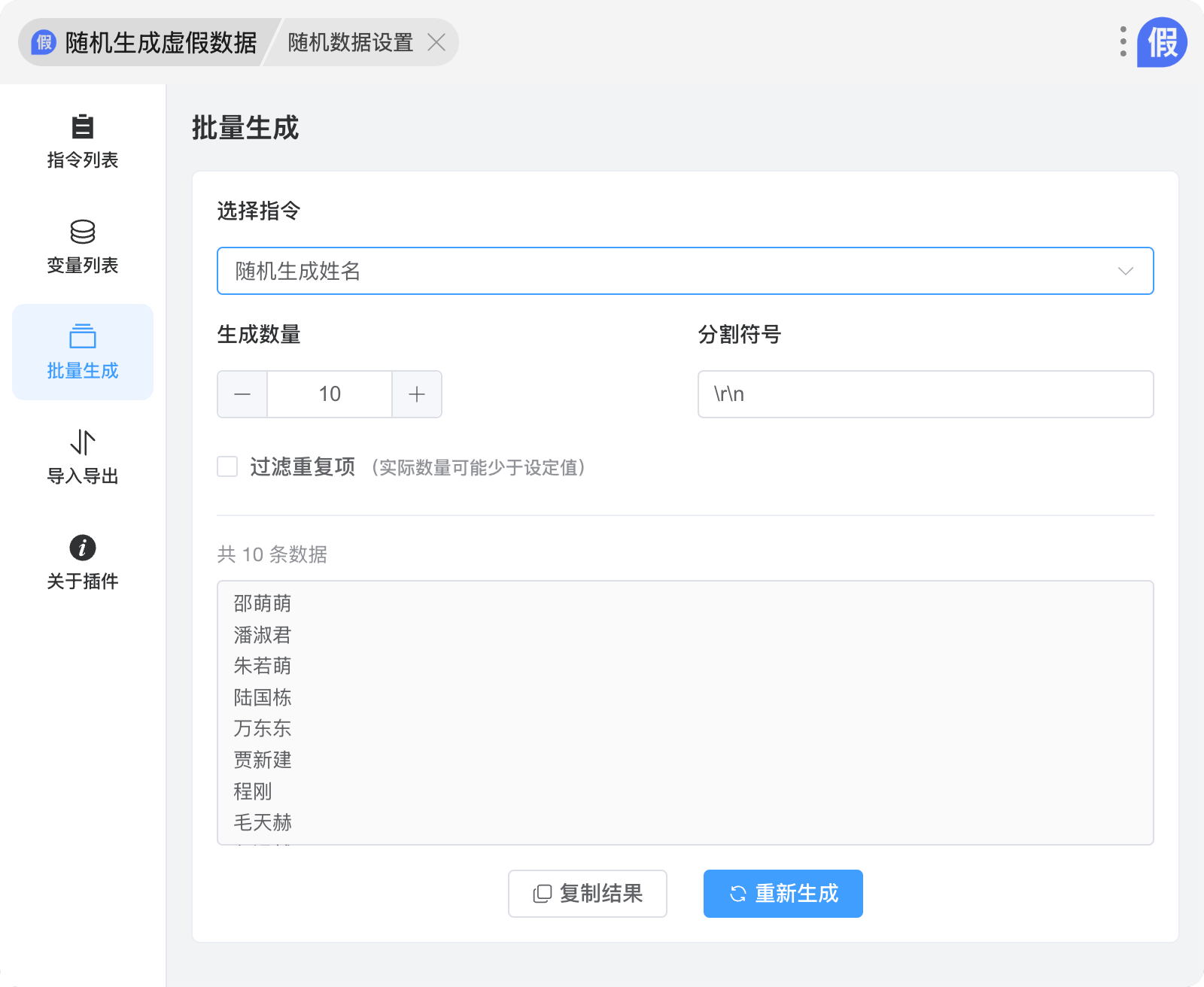This screenshot has height=987, width=1204.
Task: Click the 分割符号 input field
Action: point(926,394)
